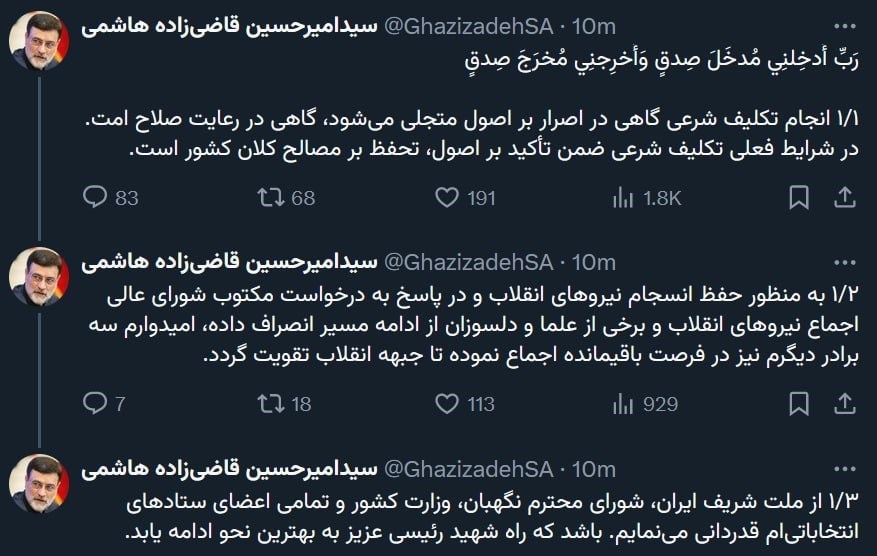
Task: Click author display name on third tweet
Action: tap(230, 468)
